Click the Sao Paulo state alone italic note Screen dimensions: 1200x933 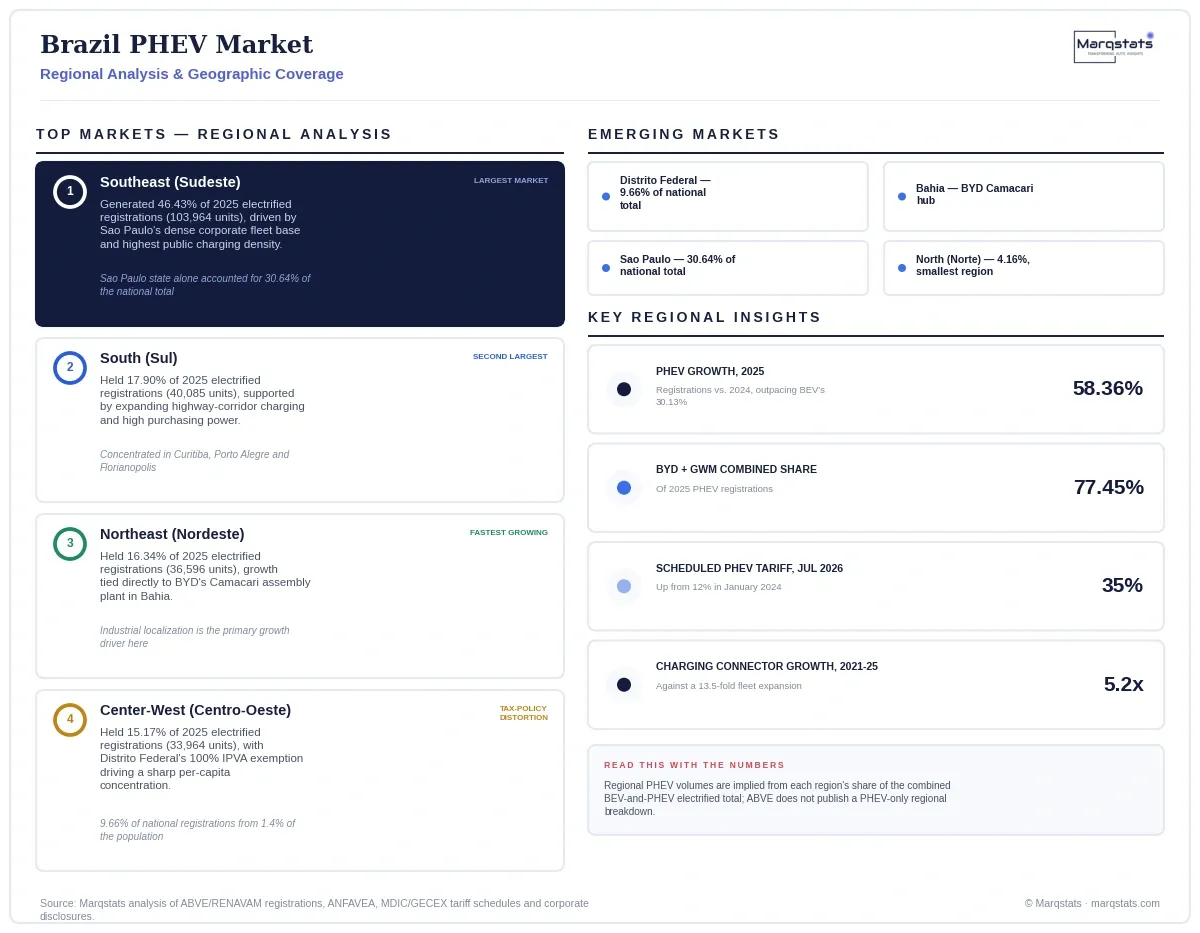tap(205, 285)
